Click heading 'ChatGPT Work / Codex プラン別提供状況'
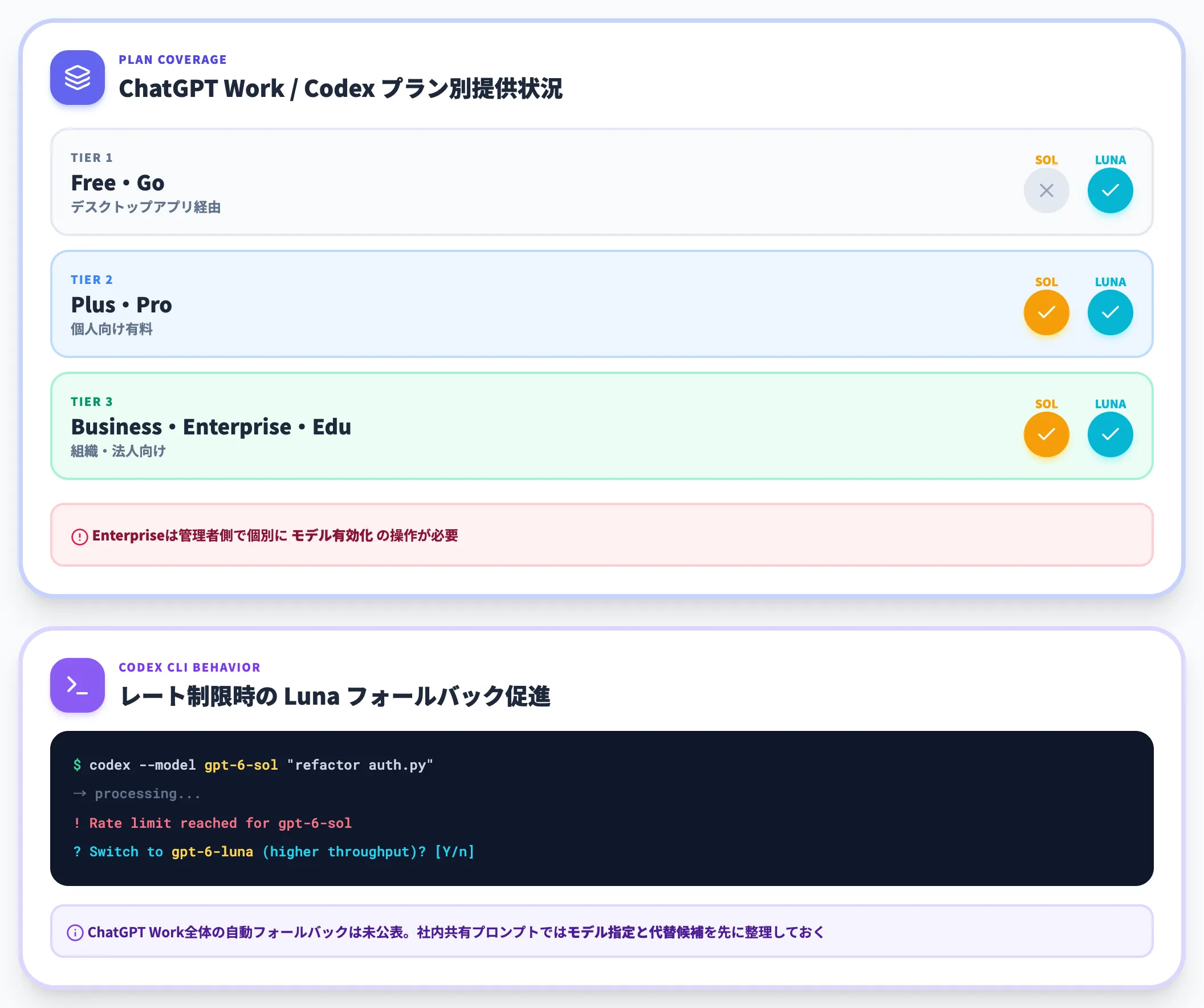Image resolution: width=1204 pixels, height=1008 pixels. click(x=340, y=89)
